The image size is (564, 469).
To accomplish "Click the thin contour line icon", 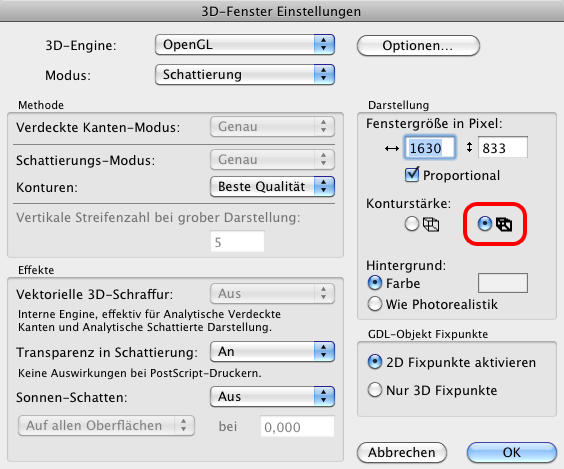I will (431, 224).
